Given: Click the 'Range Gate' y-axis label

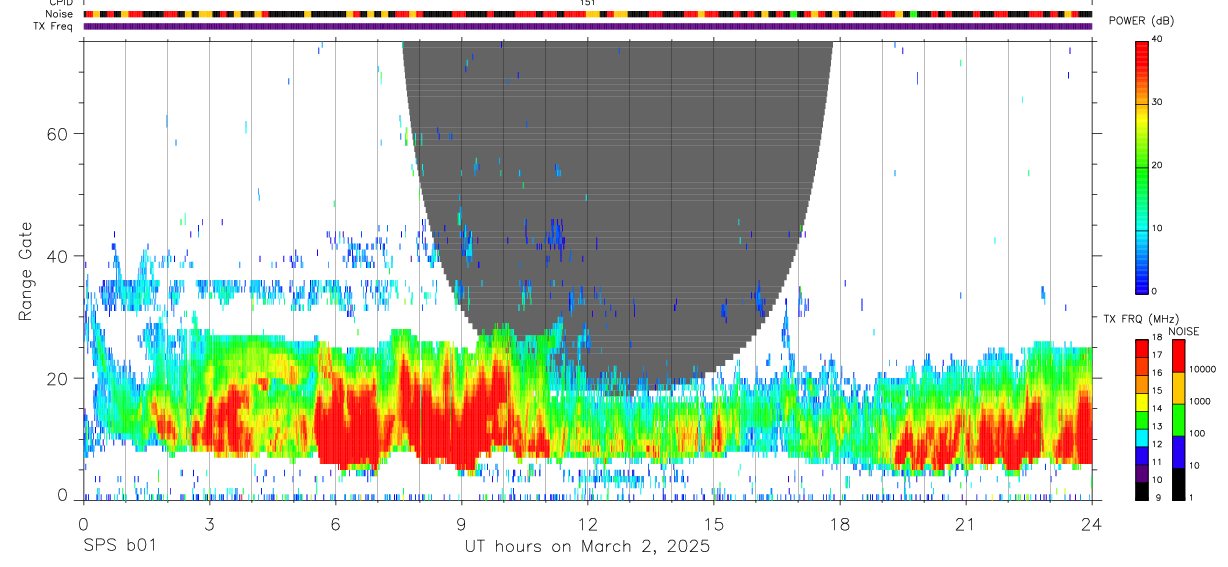Looking at the screenshot, I should (27, 271).
